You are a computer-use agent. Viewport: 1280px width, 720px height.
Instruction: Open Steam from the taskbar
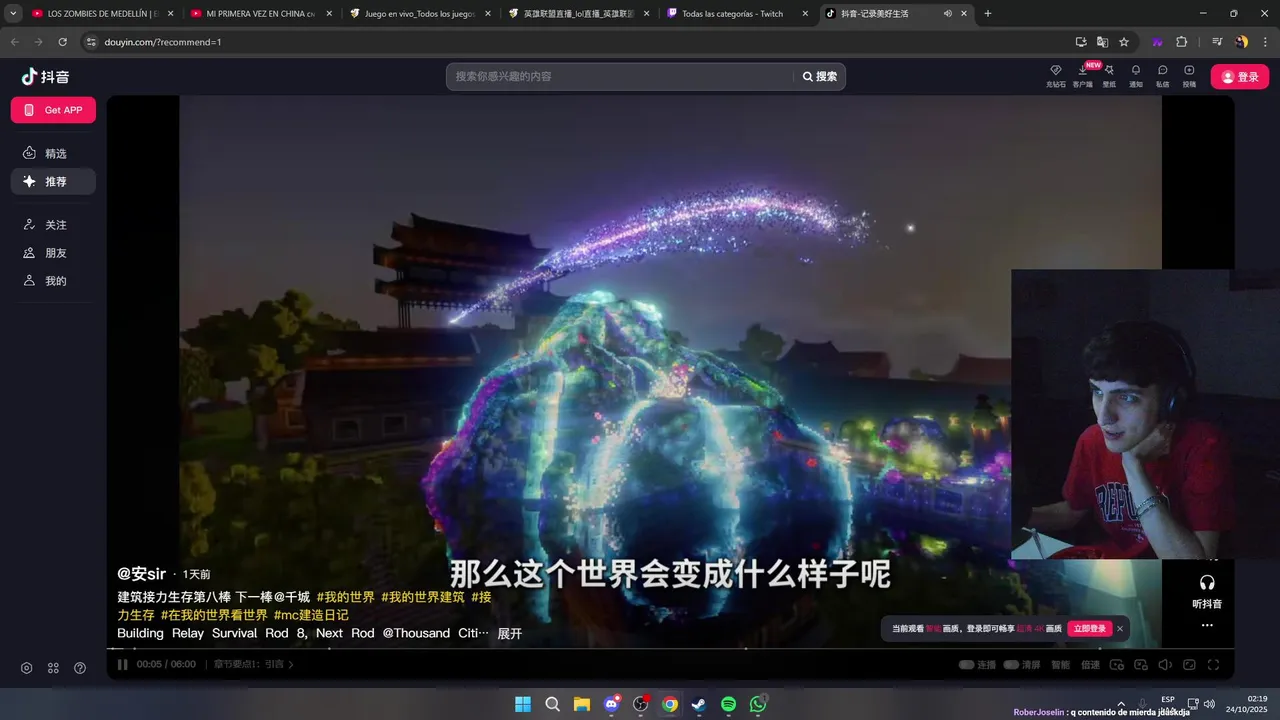coord(699,704)
